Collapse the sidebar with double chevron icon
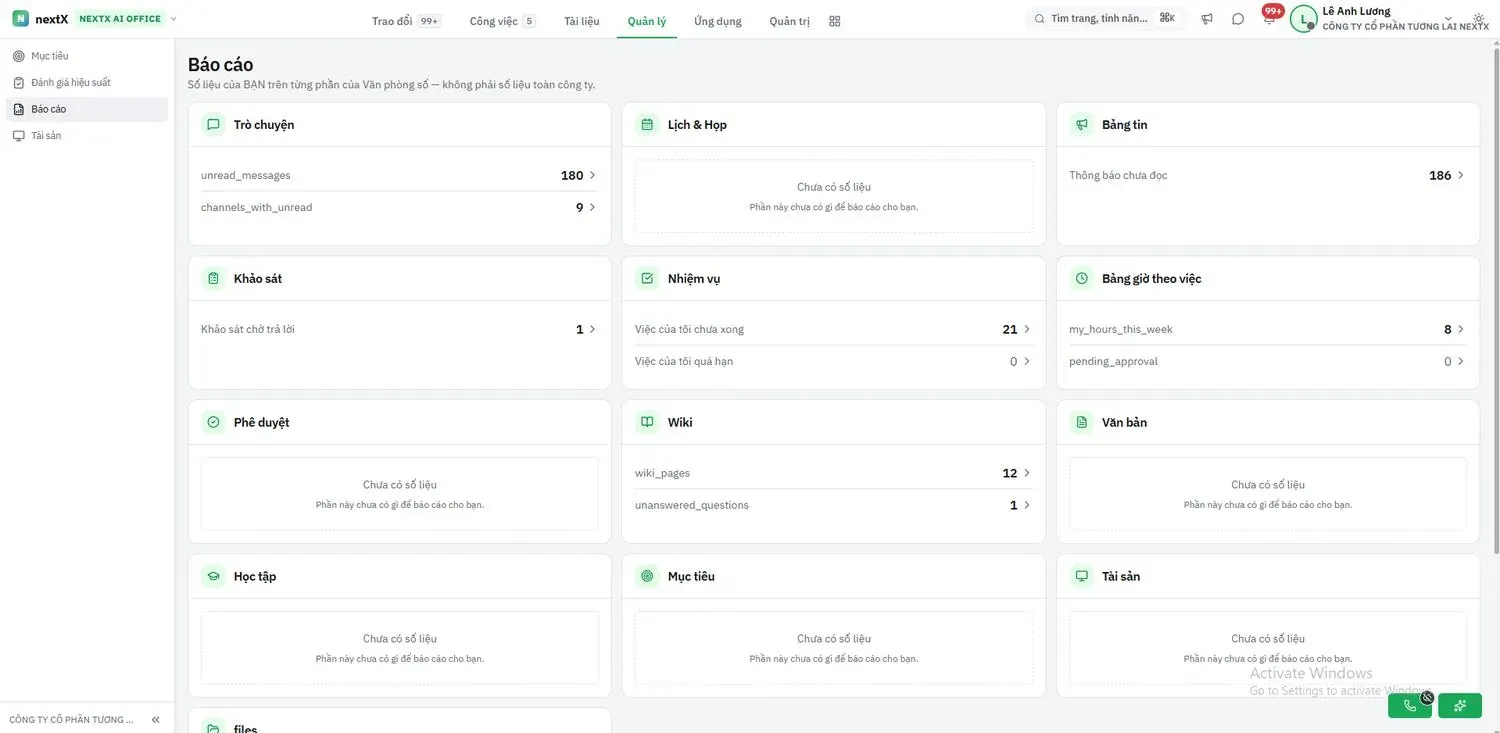 pyautogui.click(x=156, y=719)
